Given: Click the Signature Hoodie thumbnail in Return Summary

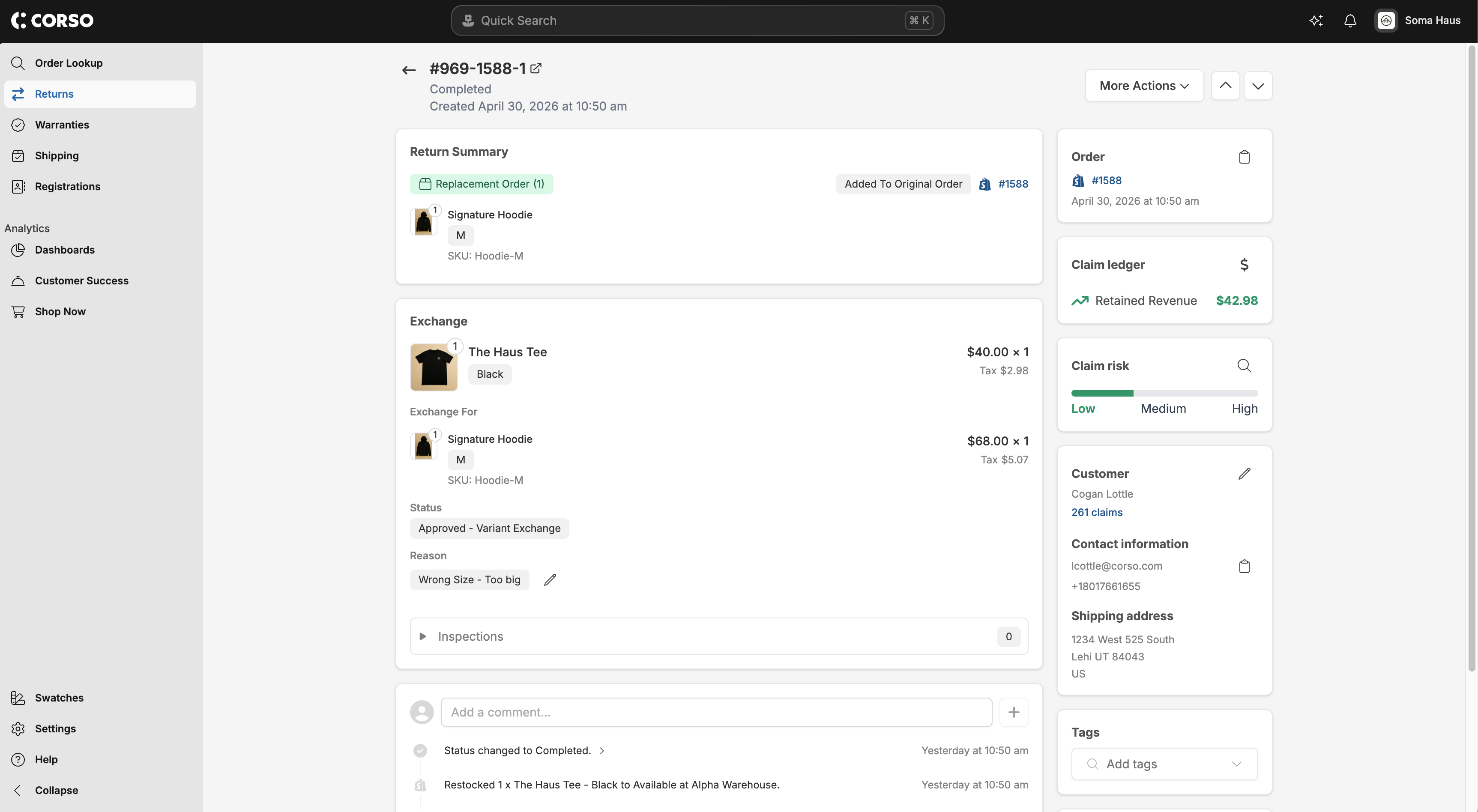Looking at the screenshot, I should (x=423, y=221).
